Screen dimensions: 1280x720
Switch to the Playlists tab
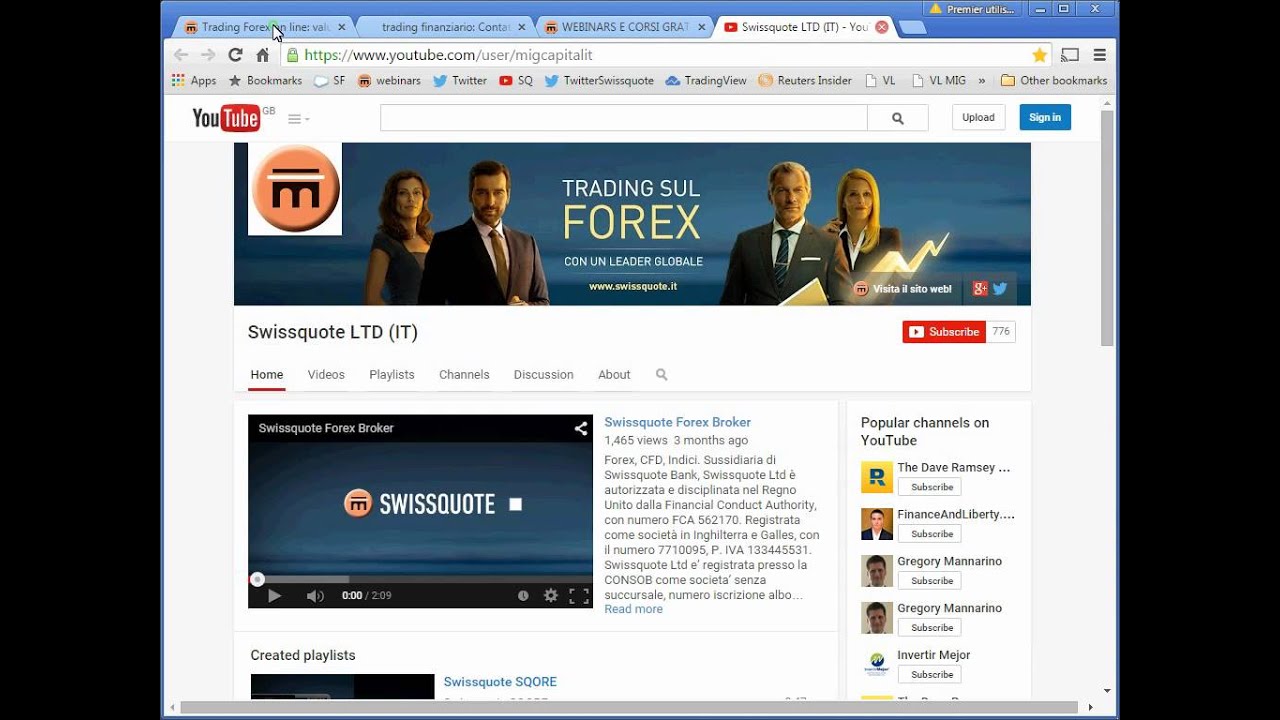(x=392, y=375)
